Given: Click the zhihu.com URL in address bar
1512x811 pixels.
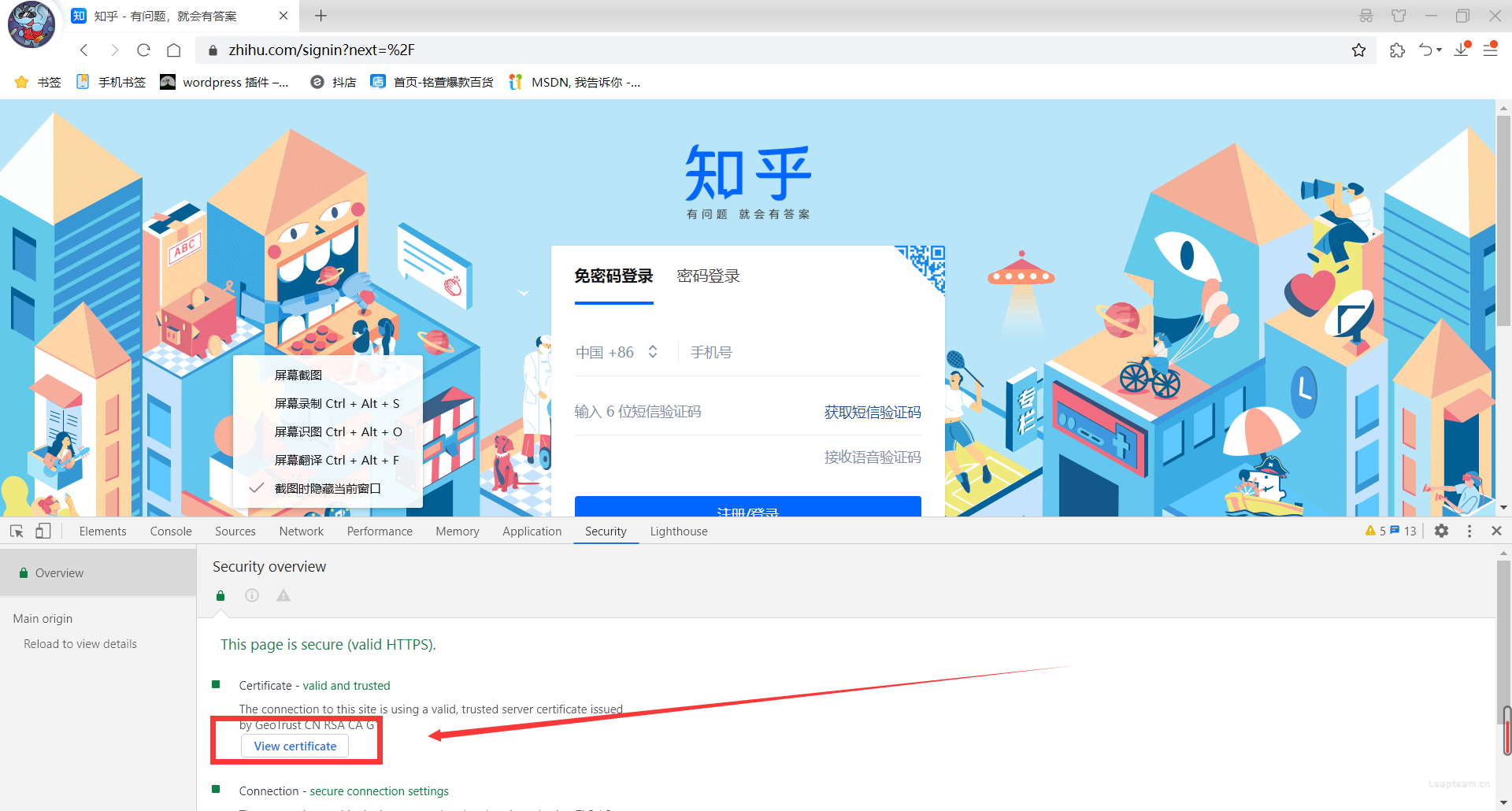Looking at the screenshot, I should click(x=321, y=50).
